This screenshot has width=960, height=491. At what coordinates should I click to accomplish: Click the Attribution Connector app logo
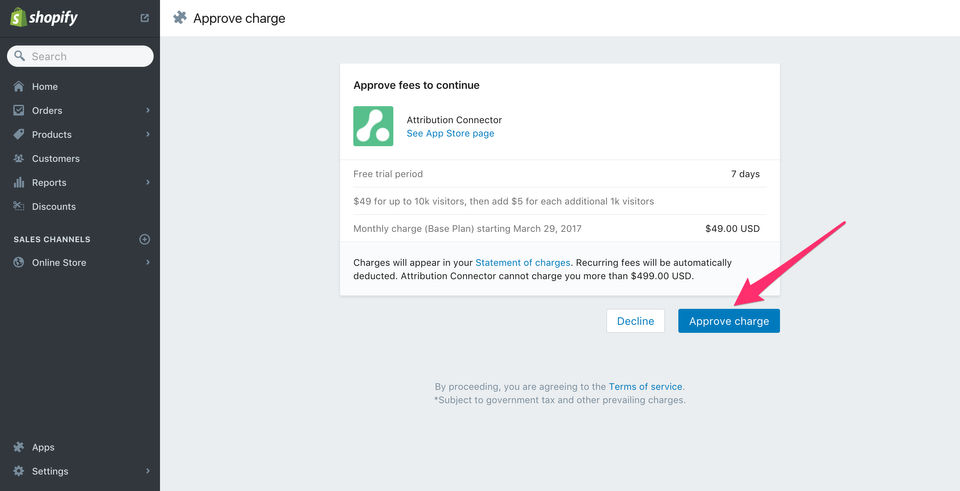pyautogui.click(x=373, y=126)
